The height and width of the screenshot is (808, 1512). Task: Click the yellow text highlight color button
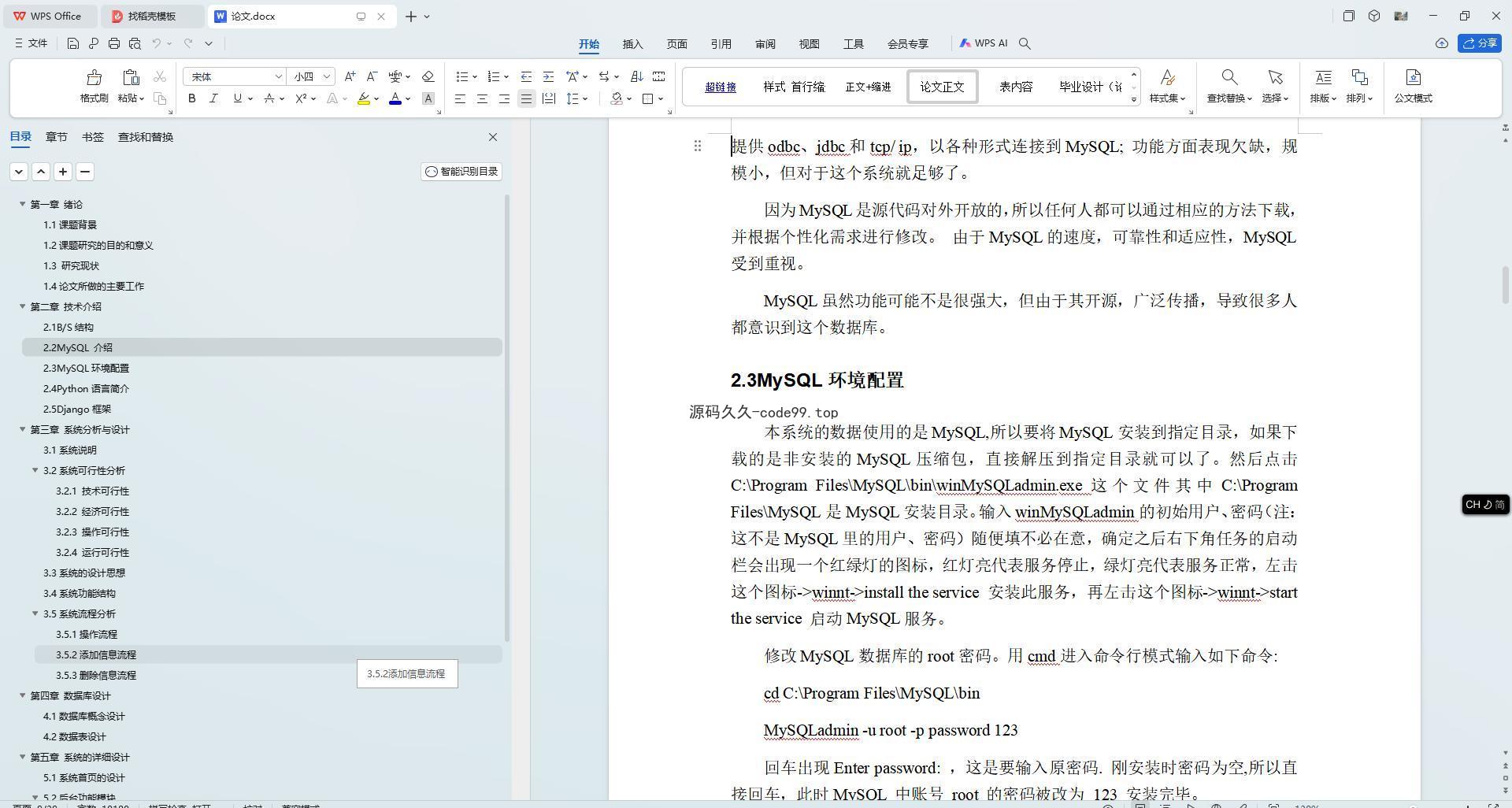coord(363,98)
